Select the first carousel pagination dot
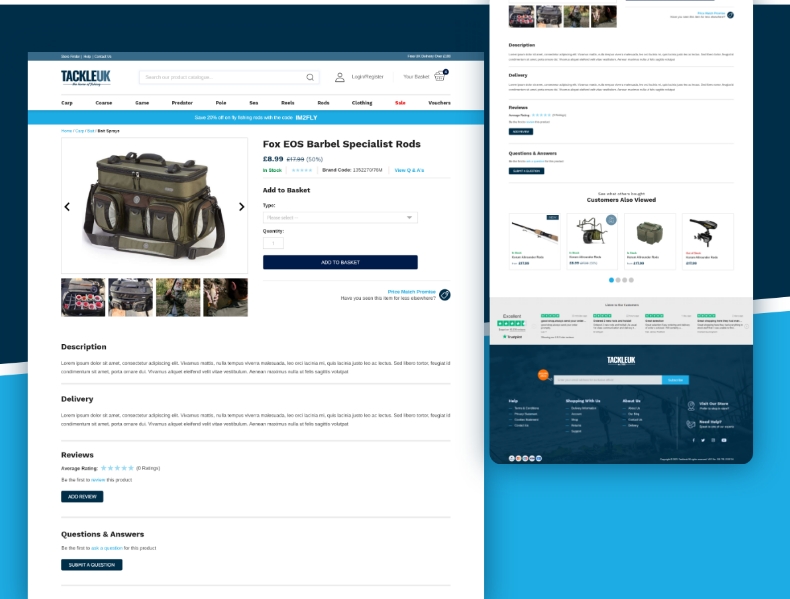790x599 pixels. [x=611, y=280]
